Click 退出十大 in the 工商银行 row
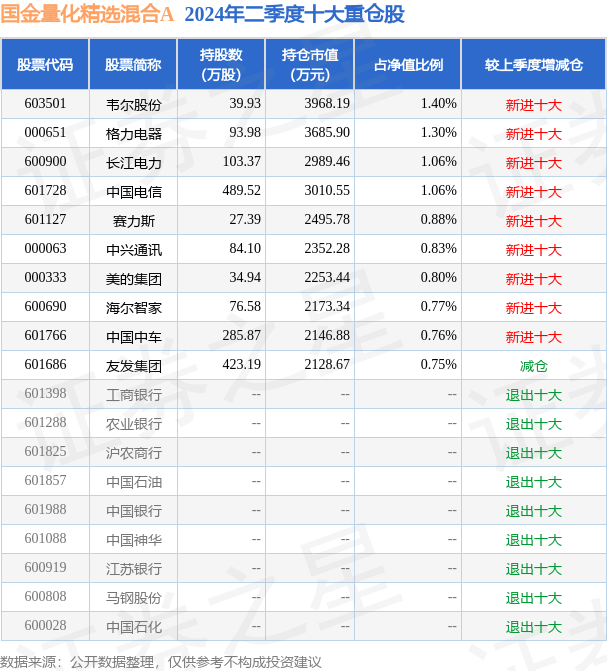Image resolution: width=607 pixels, height=671 pixels. pos(533,395)
